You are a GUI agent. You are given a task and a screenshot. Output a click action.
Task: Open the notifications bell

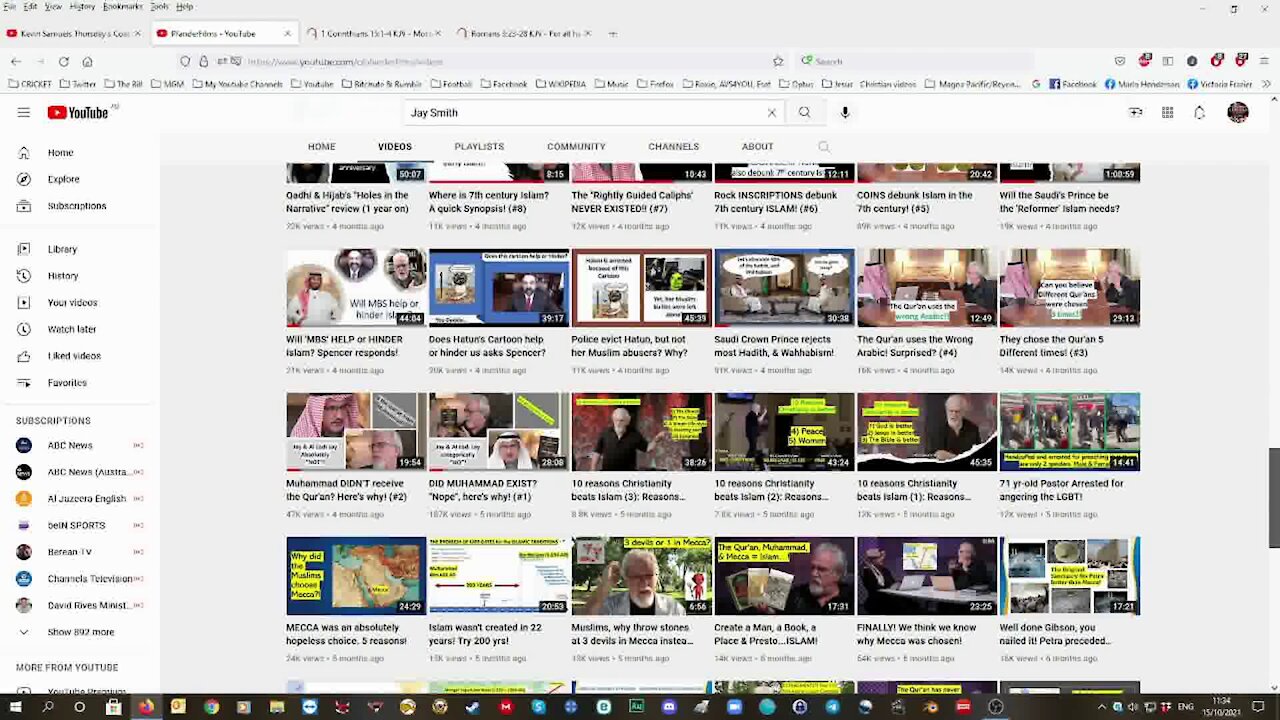(1199, 113)
